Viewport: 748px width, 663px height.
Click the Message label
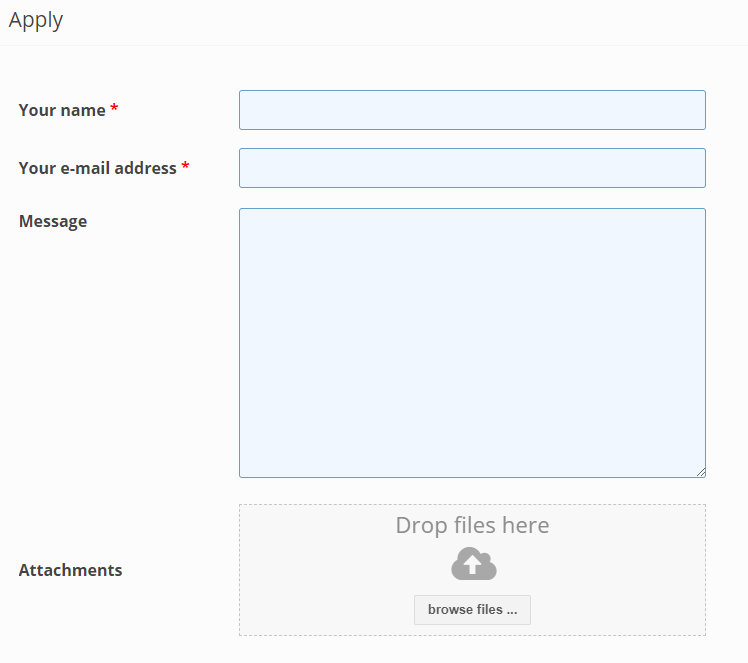[53, 221]
